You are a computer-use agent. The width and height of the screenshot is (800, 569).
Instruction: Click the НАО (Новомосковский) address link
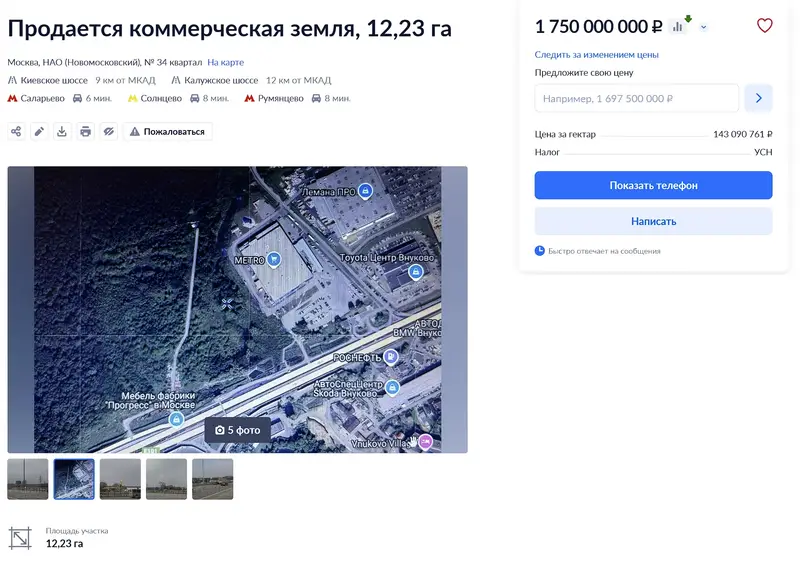[x=92, y=62]
